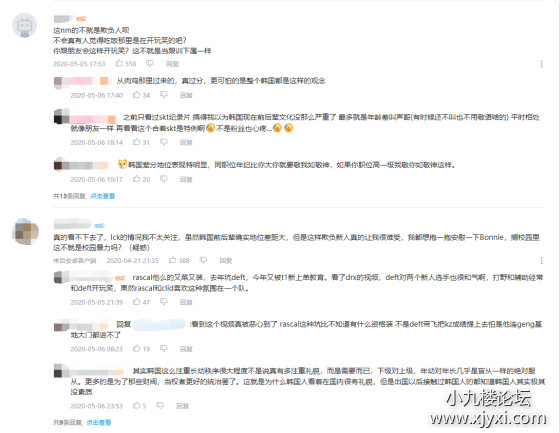
Task: Reply to the comment dated 2020-05-06 18:14
Action: (x=186, y=142)
